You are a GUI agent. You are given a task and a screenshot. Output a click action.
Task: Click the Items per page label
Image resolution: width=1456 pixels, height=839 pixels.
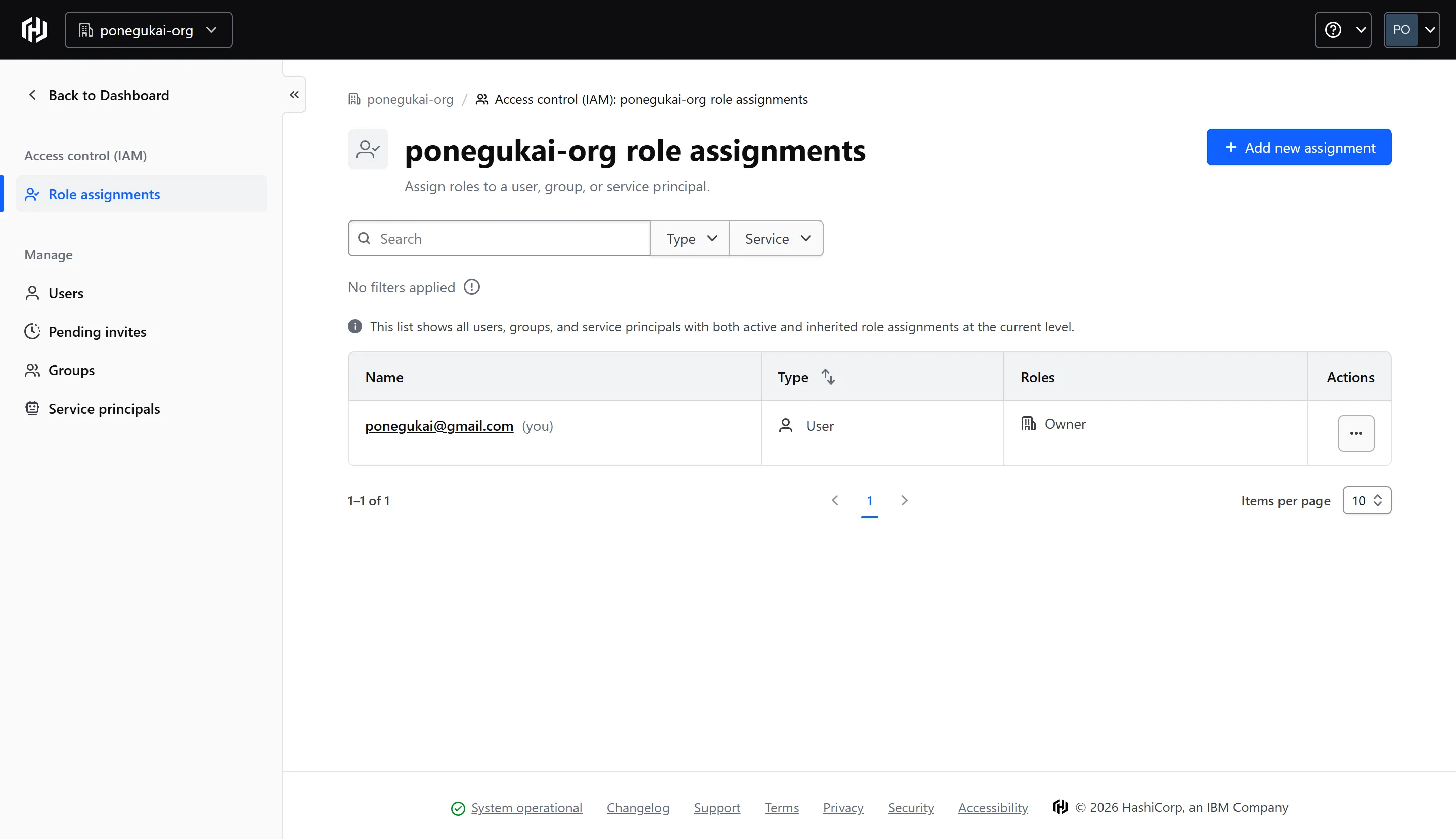click(x=1286, y=500)
